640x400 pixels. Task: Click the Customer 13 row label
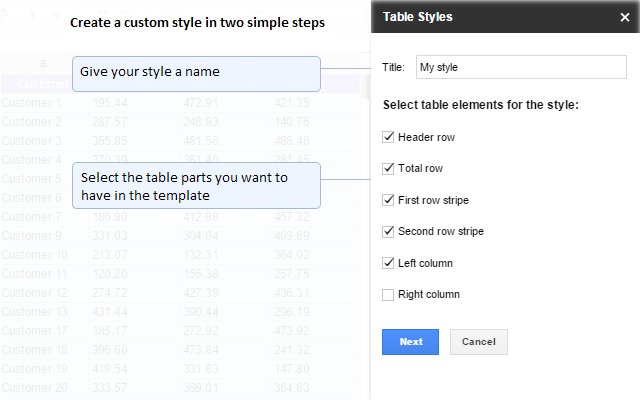[x=35, y=312]
